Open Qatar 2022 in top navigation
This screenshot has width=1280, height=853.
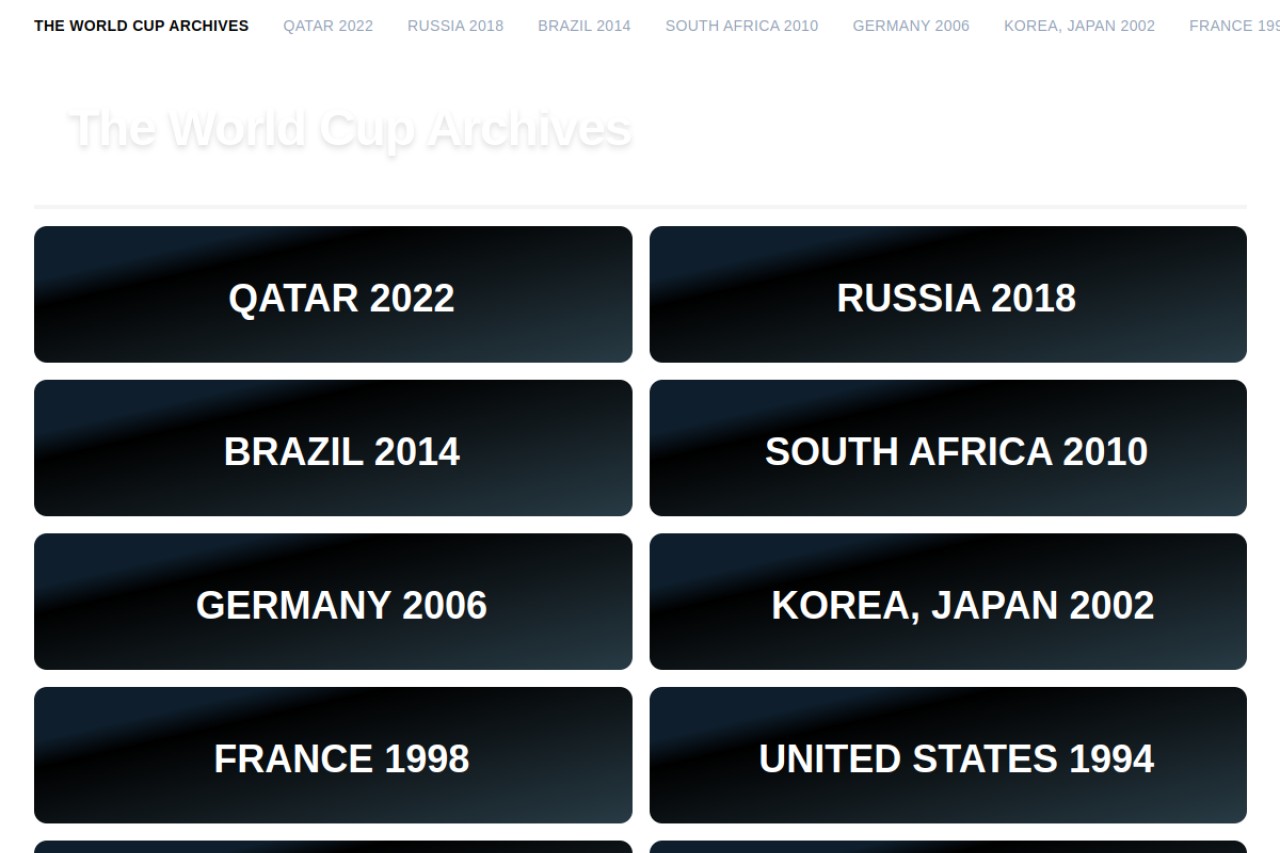click(x=328, y=26)
